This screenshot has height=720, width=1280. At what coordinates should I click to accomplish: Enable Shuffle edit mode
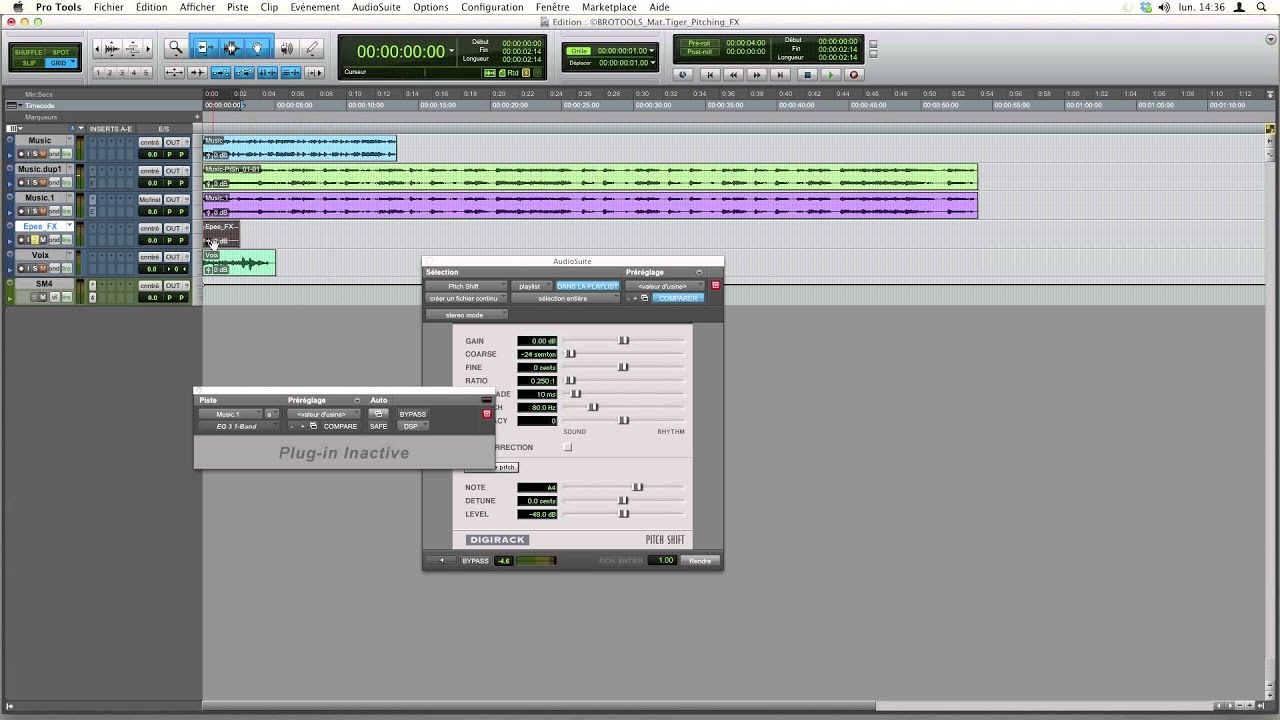(28, 52)
